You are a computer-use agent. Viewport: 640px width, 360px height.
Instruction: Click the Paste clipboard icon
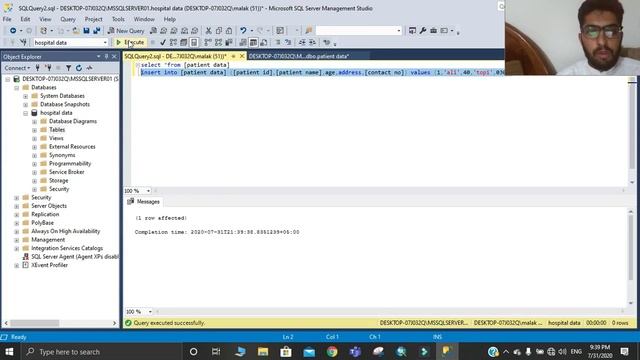[229, 31]
